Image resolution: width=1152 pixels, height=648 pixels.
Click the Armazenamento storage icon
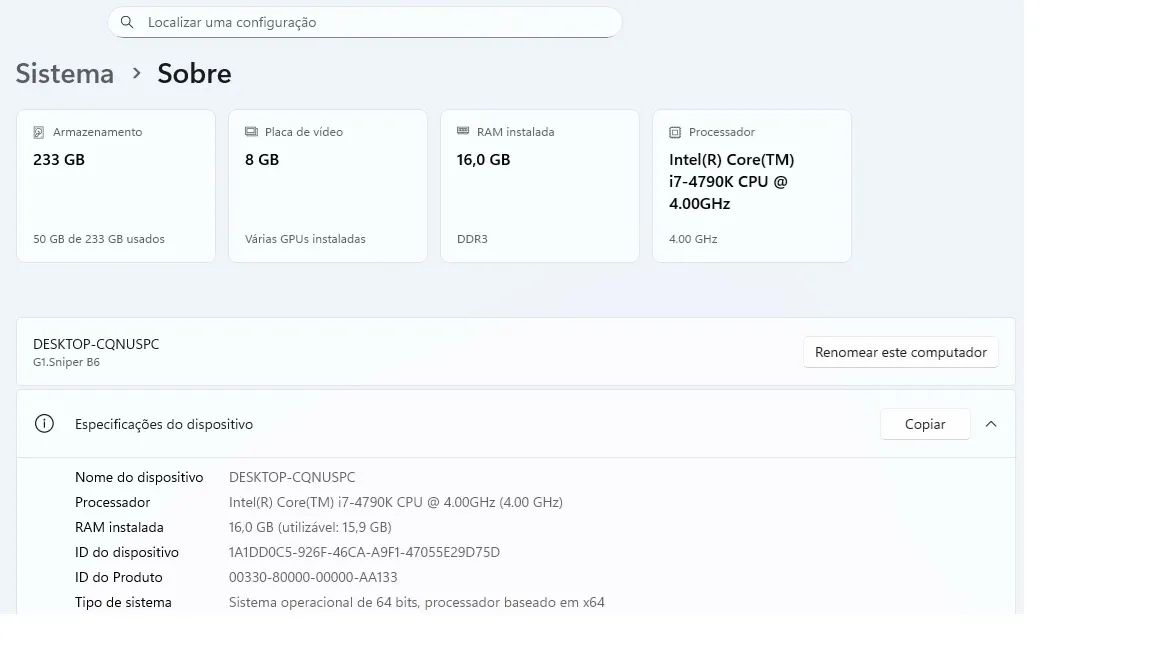(39, 132)
